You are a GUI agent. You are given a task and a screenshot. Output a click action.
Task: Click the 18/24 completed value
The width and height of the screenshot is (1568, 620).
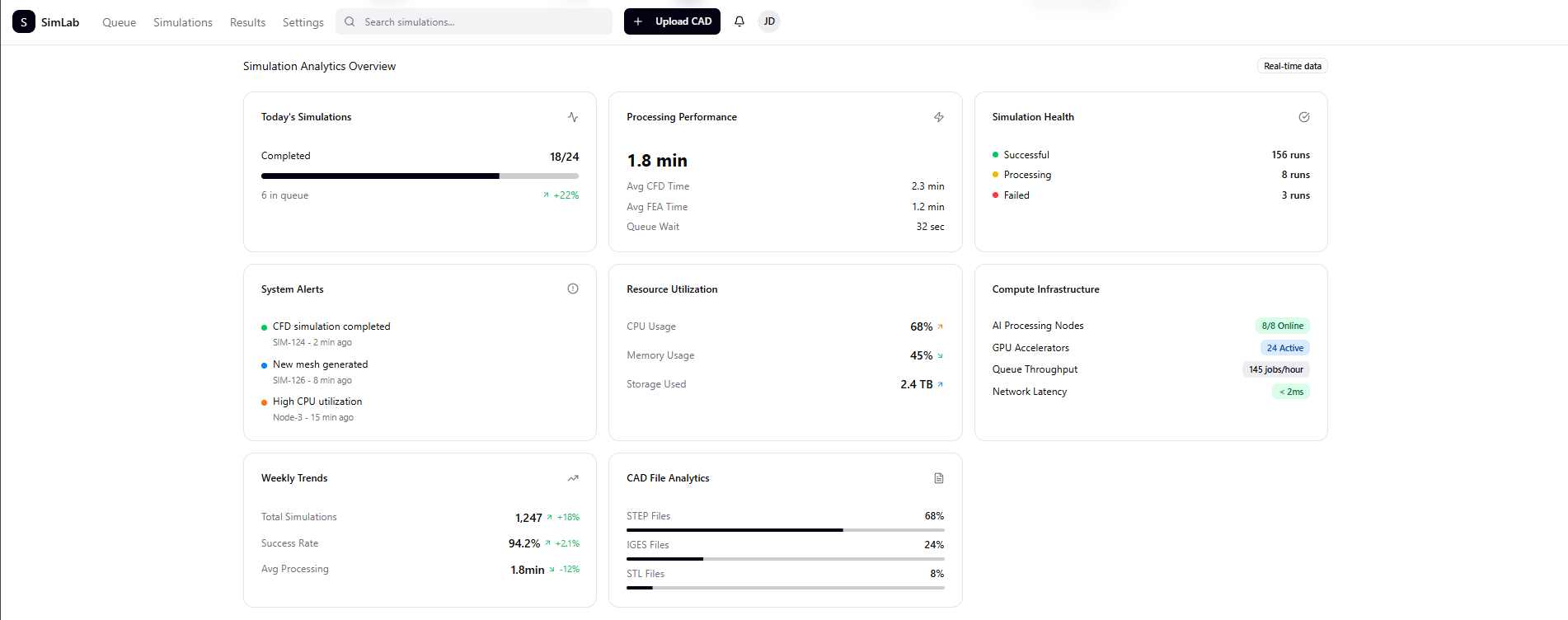click(x=564, y=157)
